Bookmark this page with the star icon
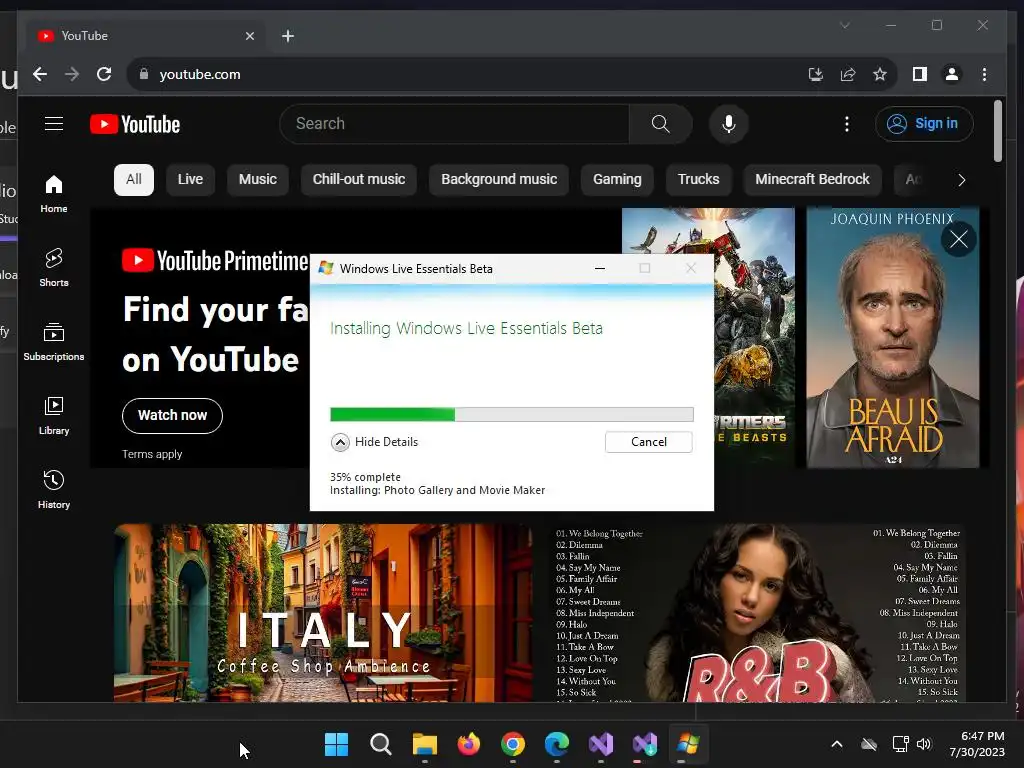This screenshot has height=768, width=1024. tap(880, 74)
